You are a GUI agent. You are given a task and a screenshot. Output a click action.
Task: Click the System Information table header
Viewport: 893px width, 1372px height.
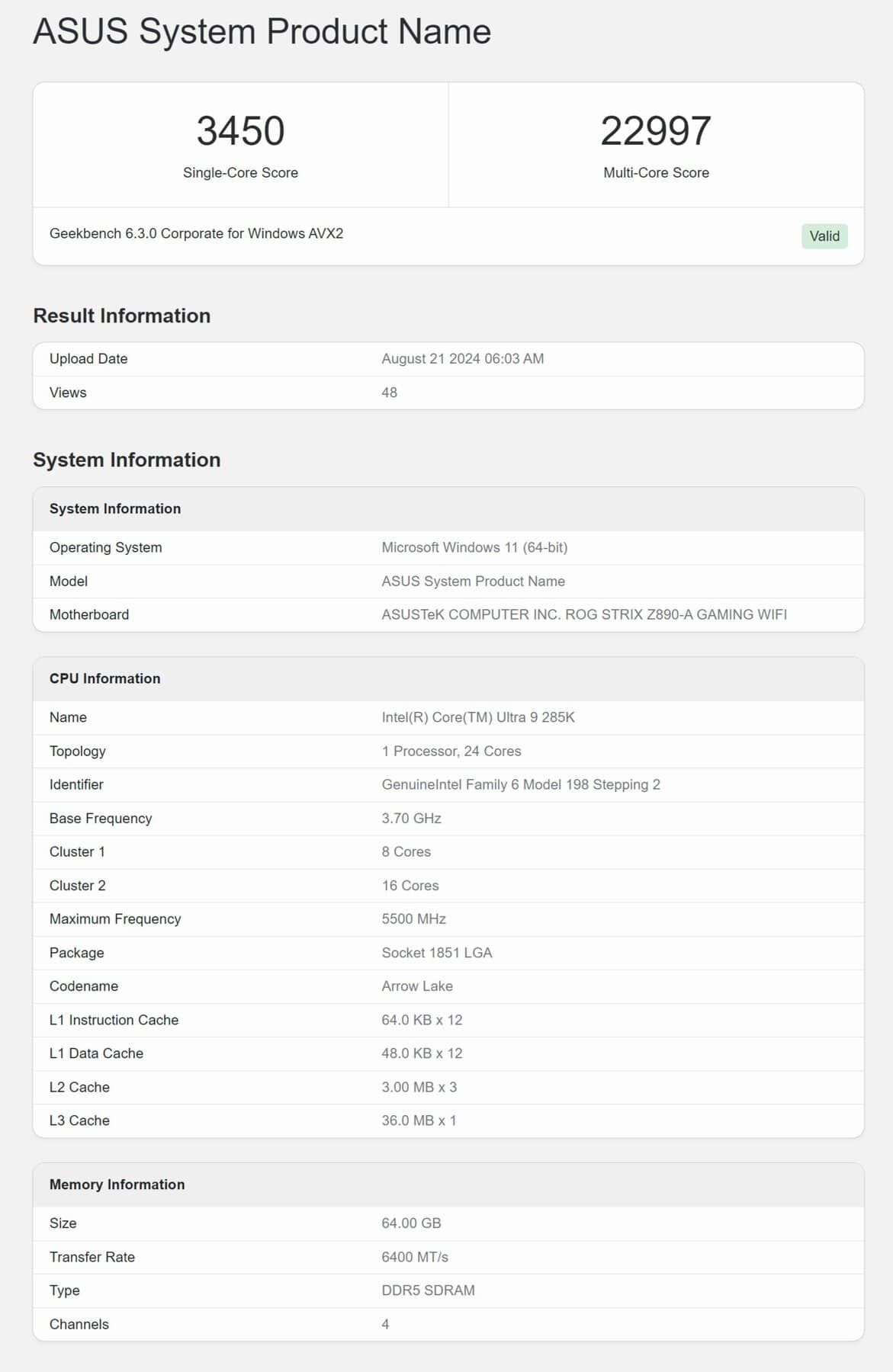(x=115, y=508)
